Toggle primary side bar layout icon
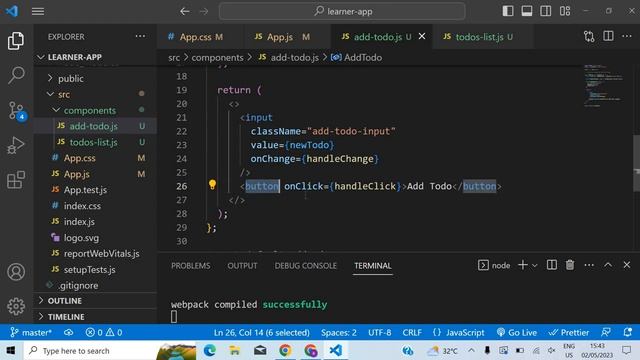 tap(508, 11)
